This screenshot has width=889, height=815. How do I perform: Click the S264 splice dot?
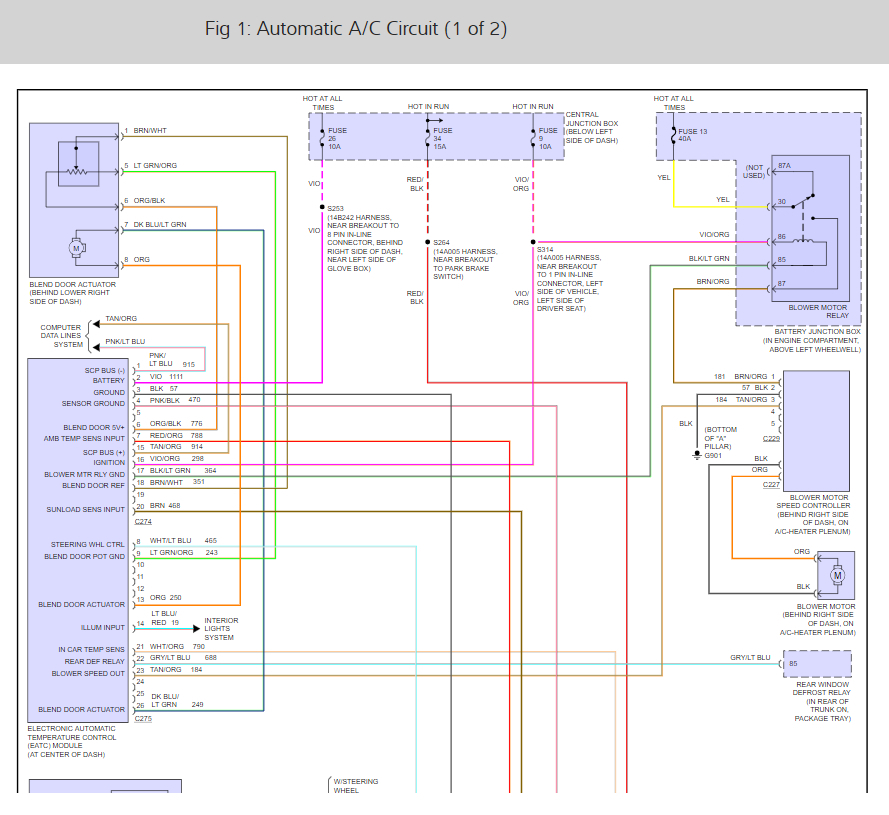pyautogui.click(x=427, y=242)
